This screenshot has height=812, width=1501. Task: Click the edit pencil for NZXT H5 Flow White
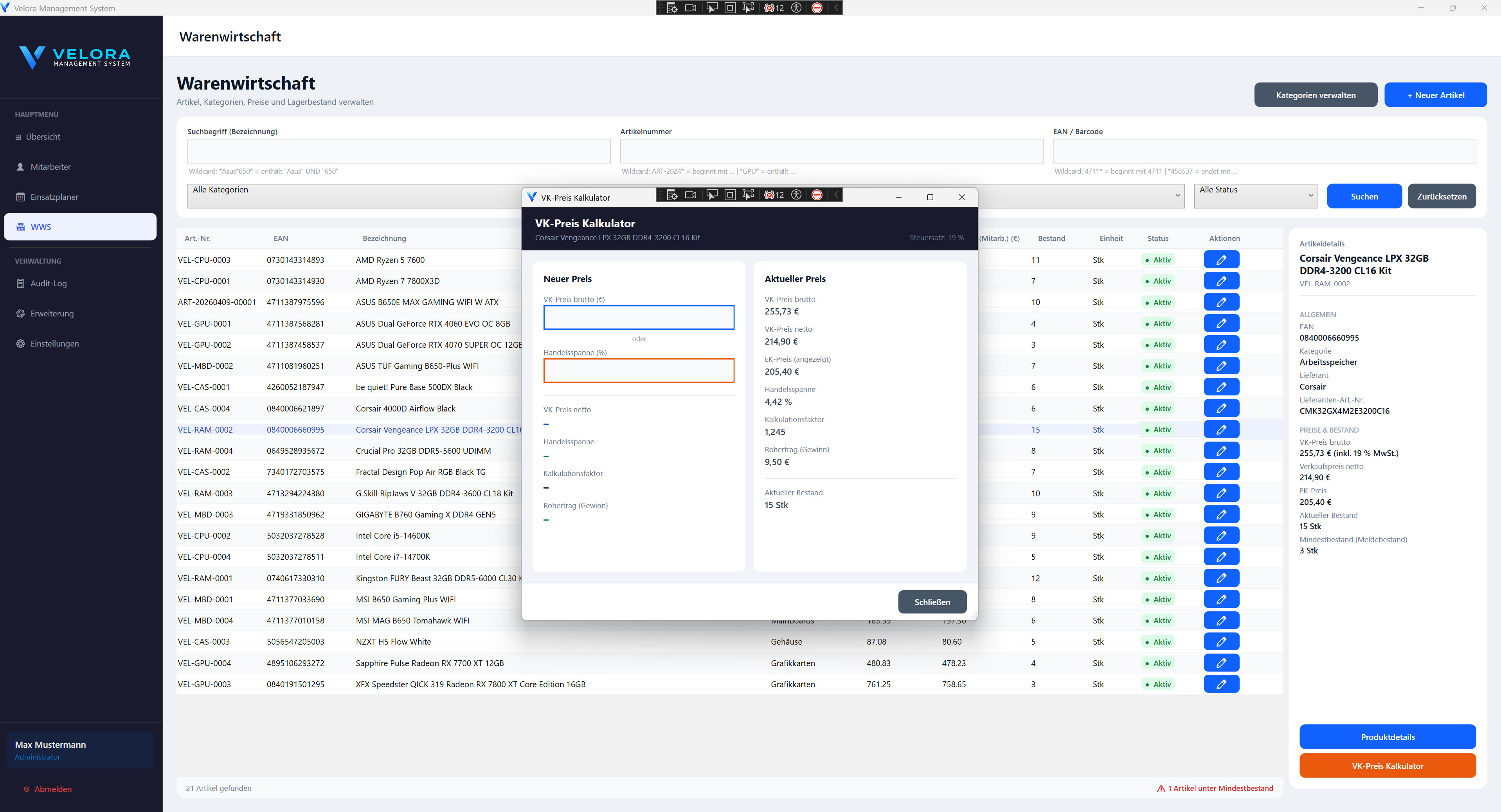[1221, 641]
